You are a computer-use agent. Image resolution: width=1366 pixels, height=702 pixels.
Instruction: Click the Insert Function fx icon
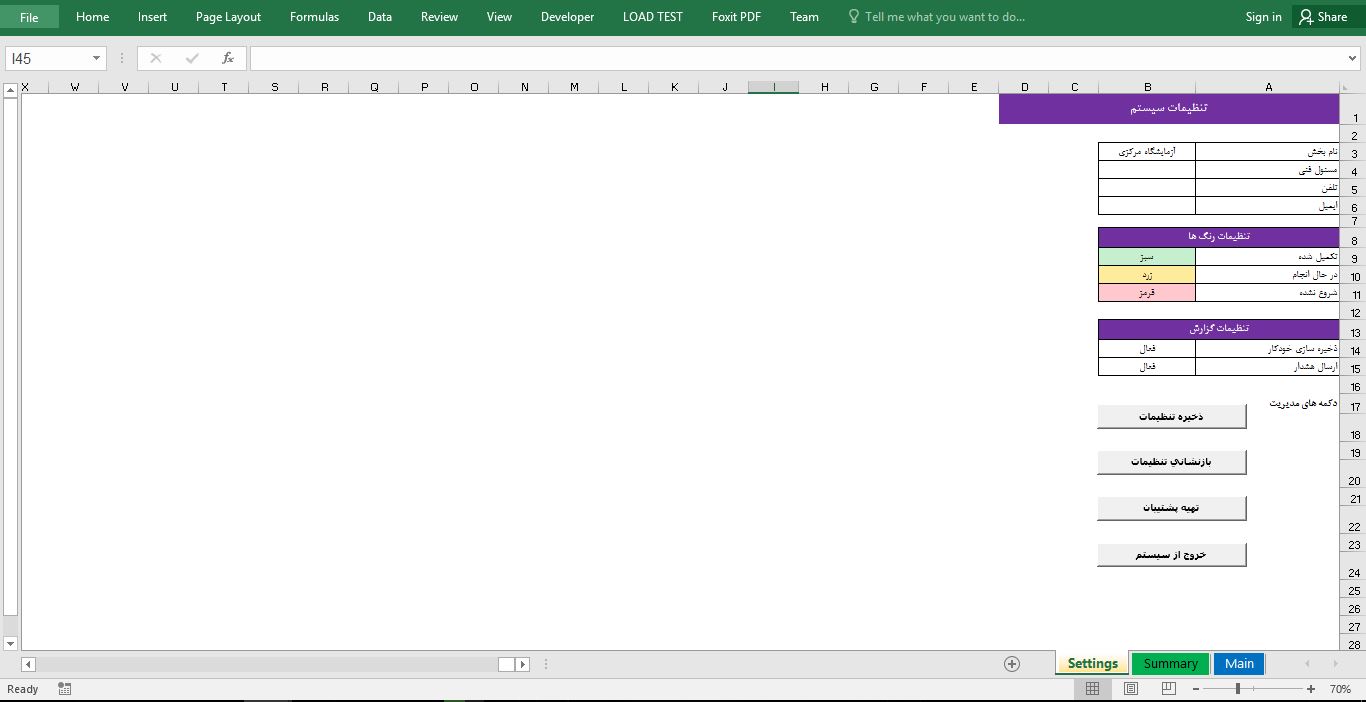(x=228, y=58)
